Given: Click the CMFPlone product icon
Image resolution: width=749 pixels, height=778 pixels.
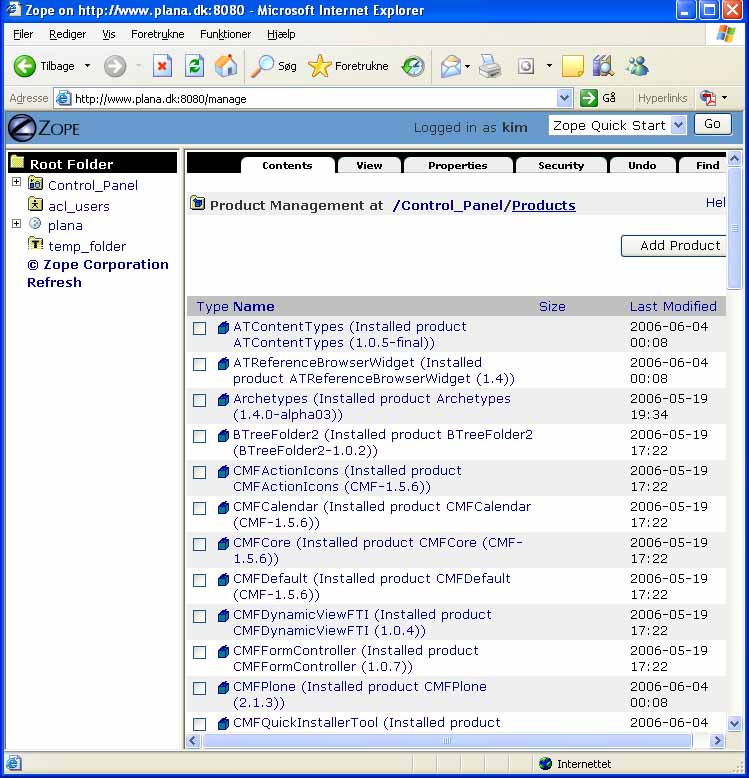Looking at the screenshot, I should coord(223,688).
